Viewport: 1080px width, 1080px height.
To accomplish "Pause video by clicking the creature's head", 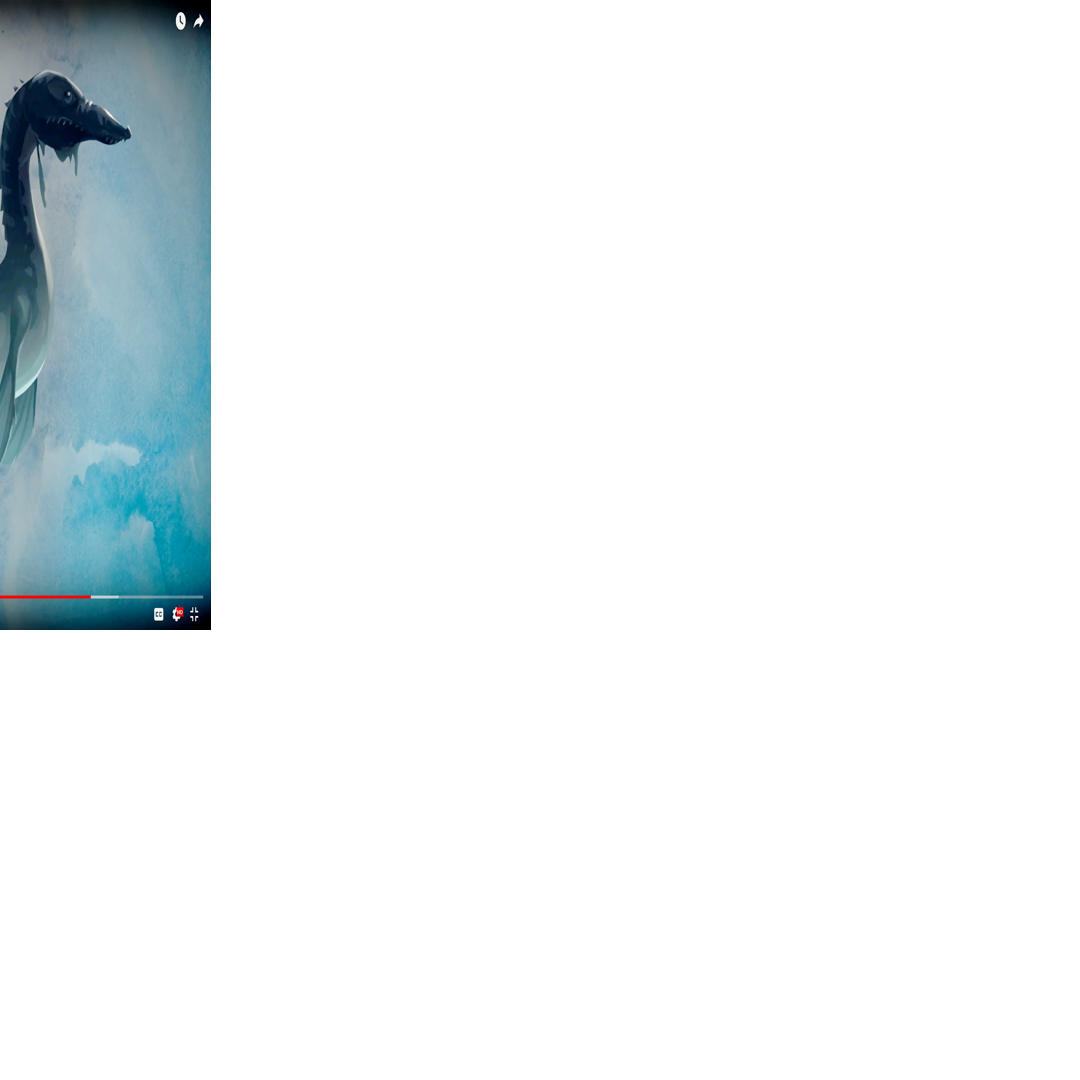I will point(60,105).
